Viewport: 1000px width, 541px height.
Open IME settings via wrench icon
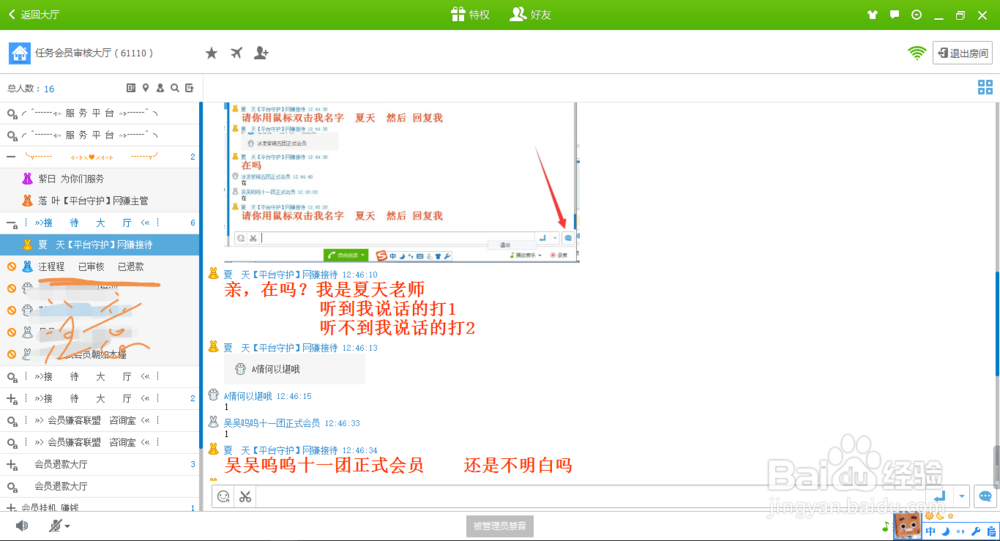coord(976,531)
